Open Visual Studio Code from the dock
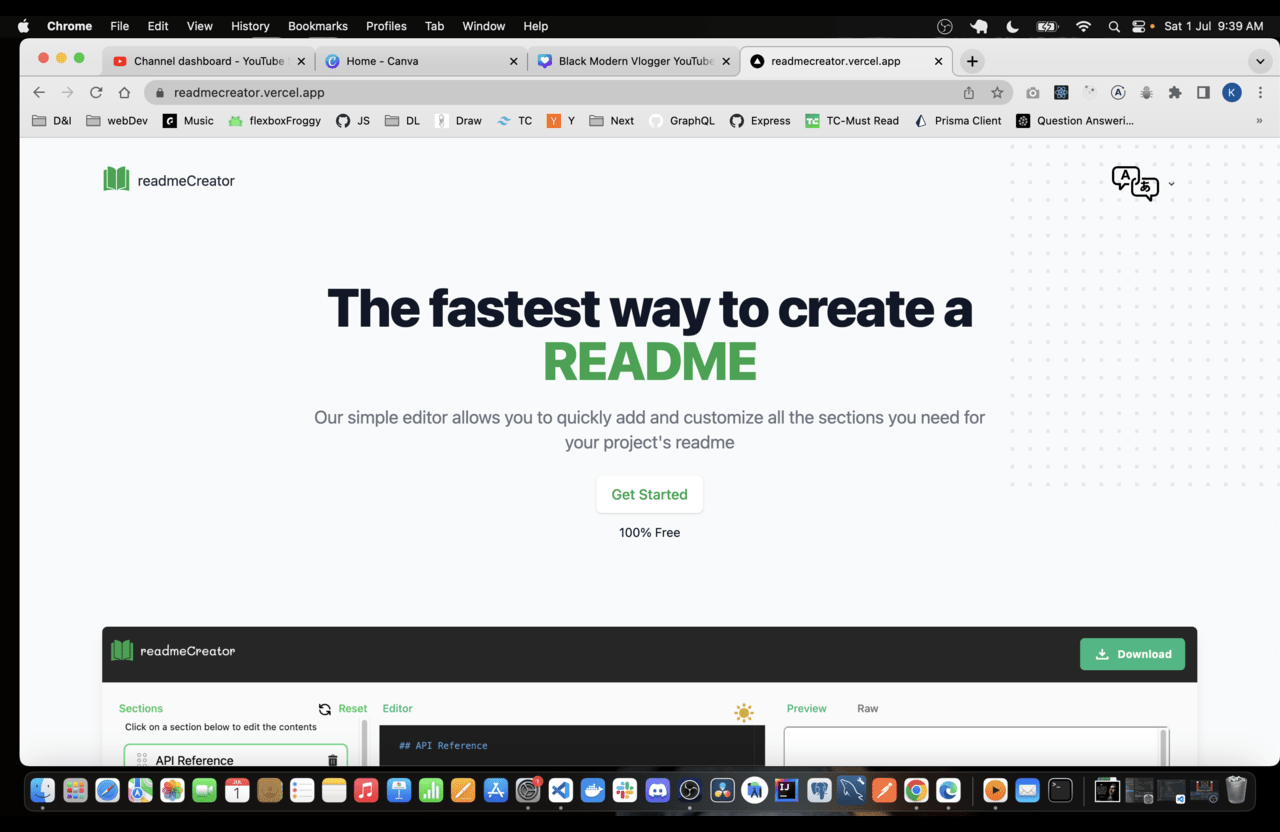 click(x=560, y=790)
